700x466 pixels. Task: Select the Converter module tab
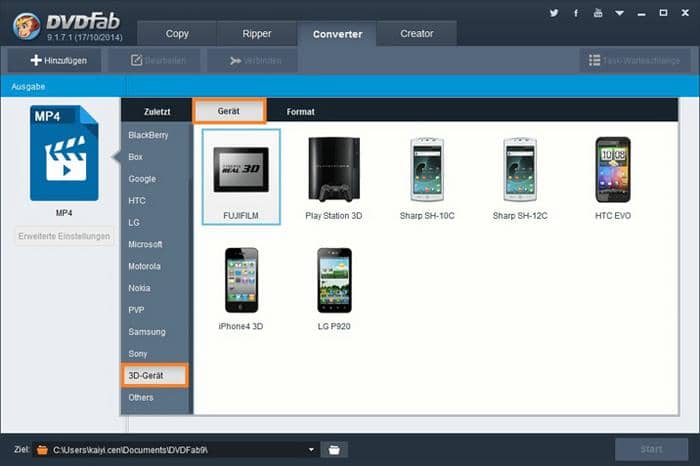(x=338, y=34)
